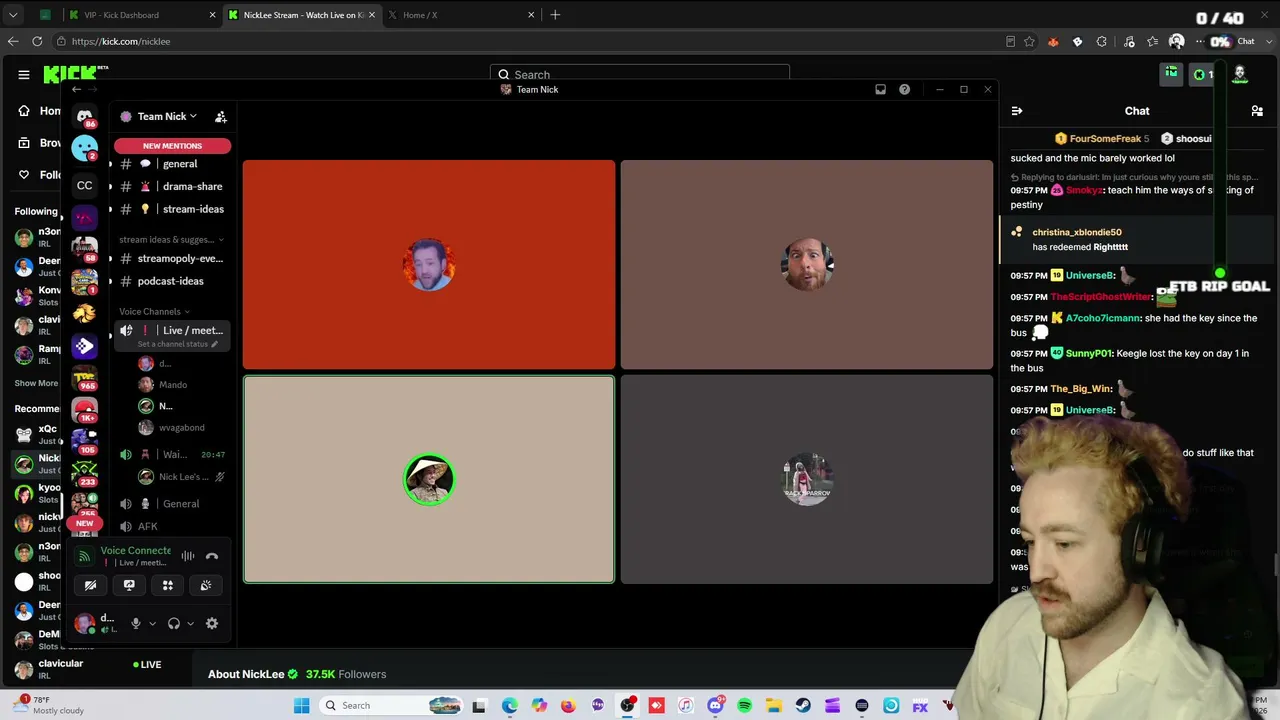Open Discord direct messages home icon
Image resolution: width=1280 pixels, height=720 pixels.
85,116
